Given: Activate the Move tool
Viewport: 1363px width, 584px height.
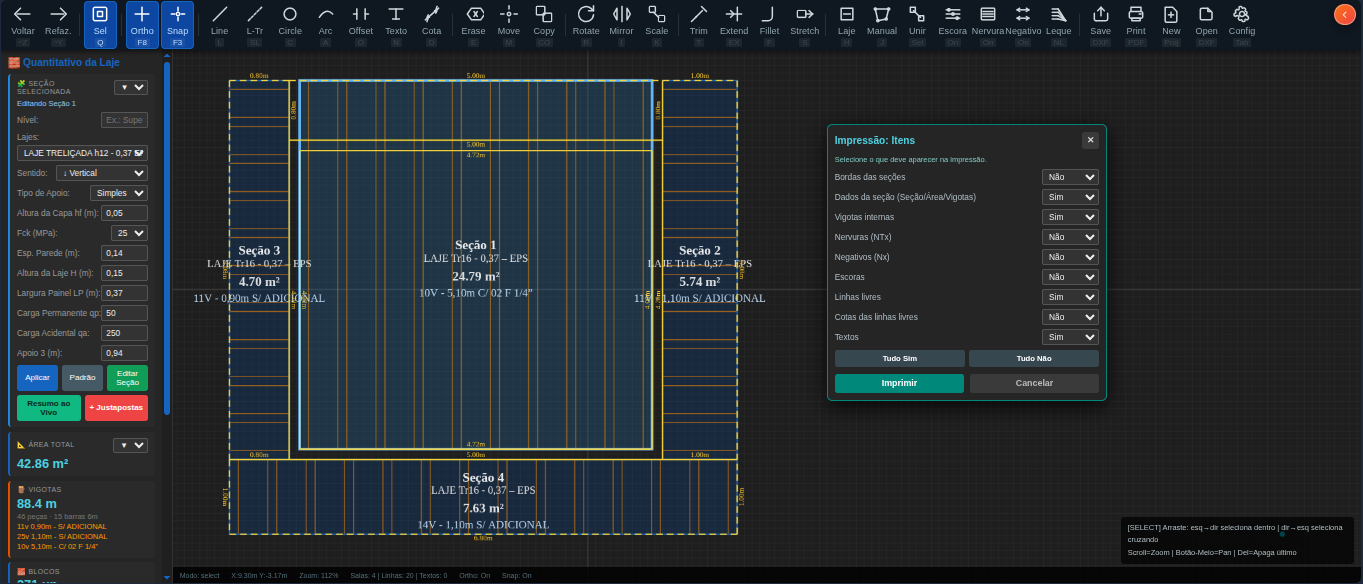Looking at the screenshot, I should (x=508, y=25).
